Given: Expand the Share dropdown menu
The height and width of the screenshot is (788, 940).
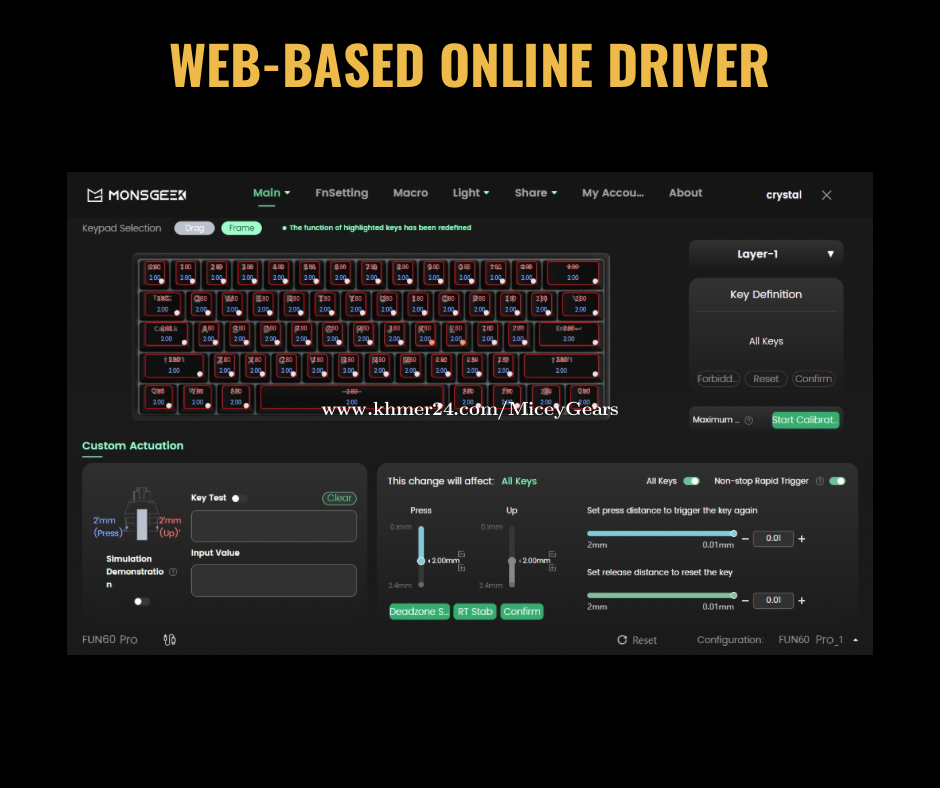Looking at the screenshot, I should [536, 193].
